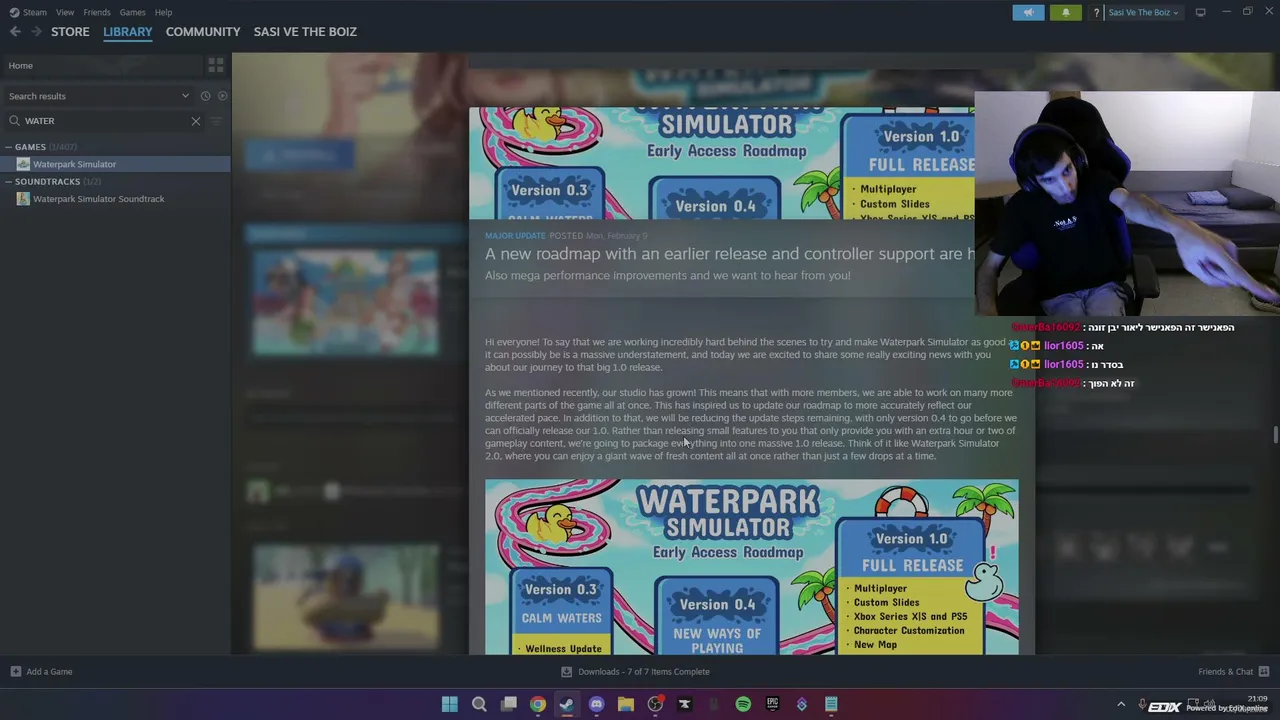1280x720 pixels.
Task: Collapse the GAMES category
Action: pos(8,147)
